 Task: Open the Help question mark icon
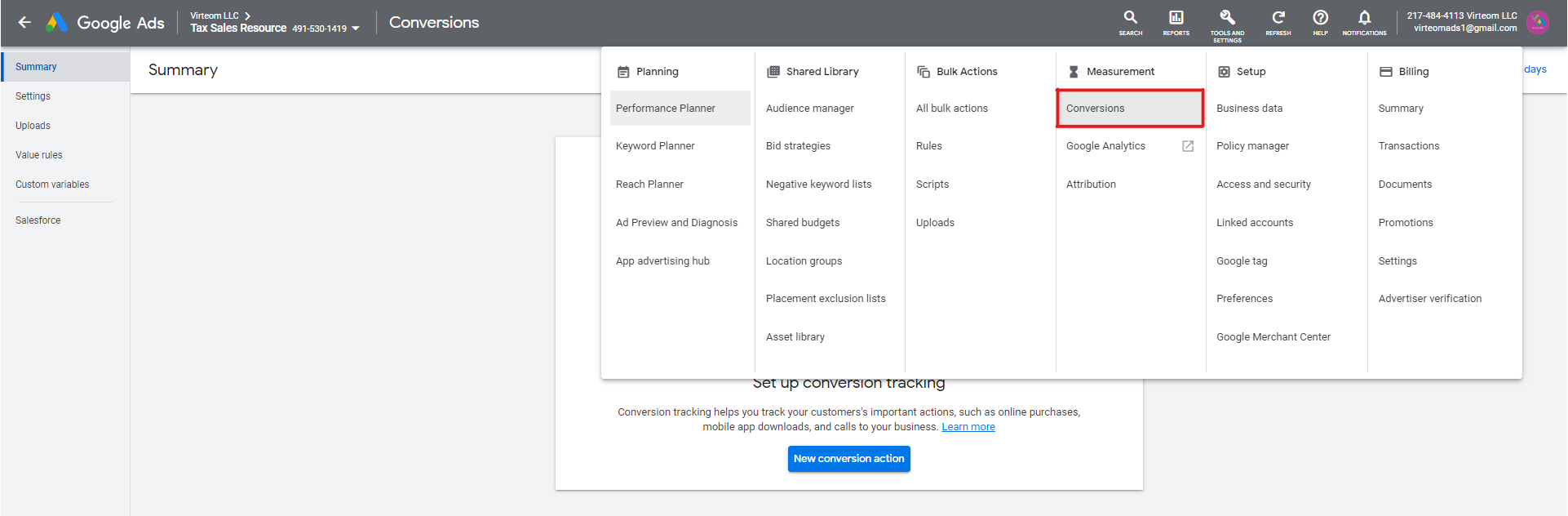(x=1320, y=18)
